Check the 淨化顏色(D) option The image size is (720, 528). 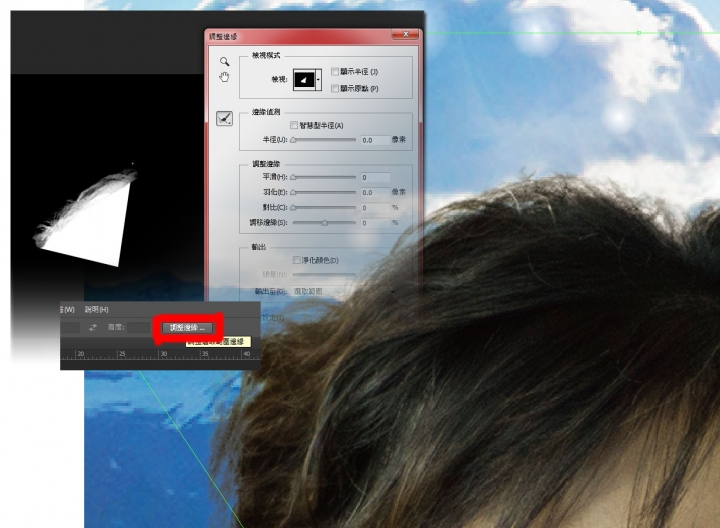click(297, 260)
